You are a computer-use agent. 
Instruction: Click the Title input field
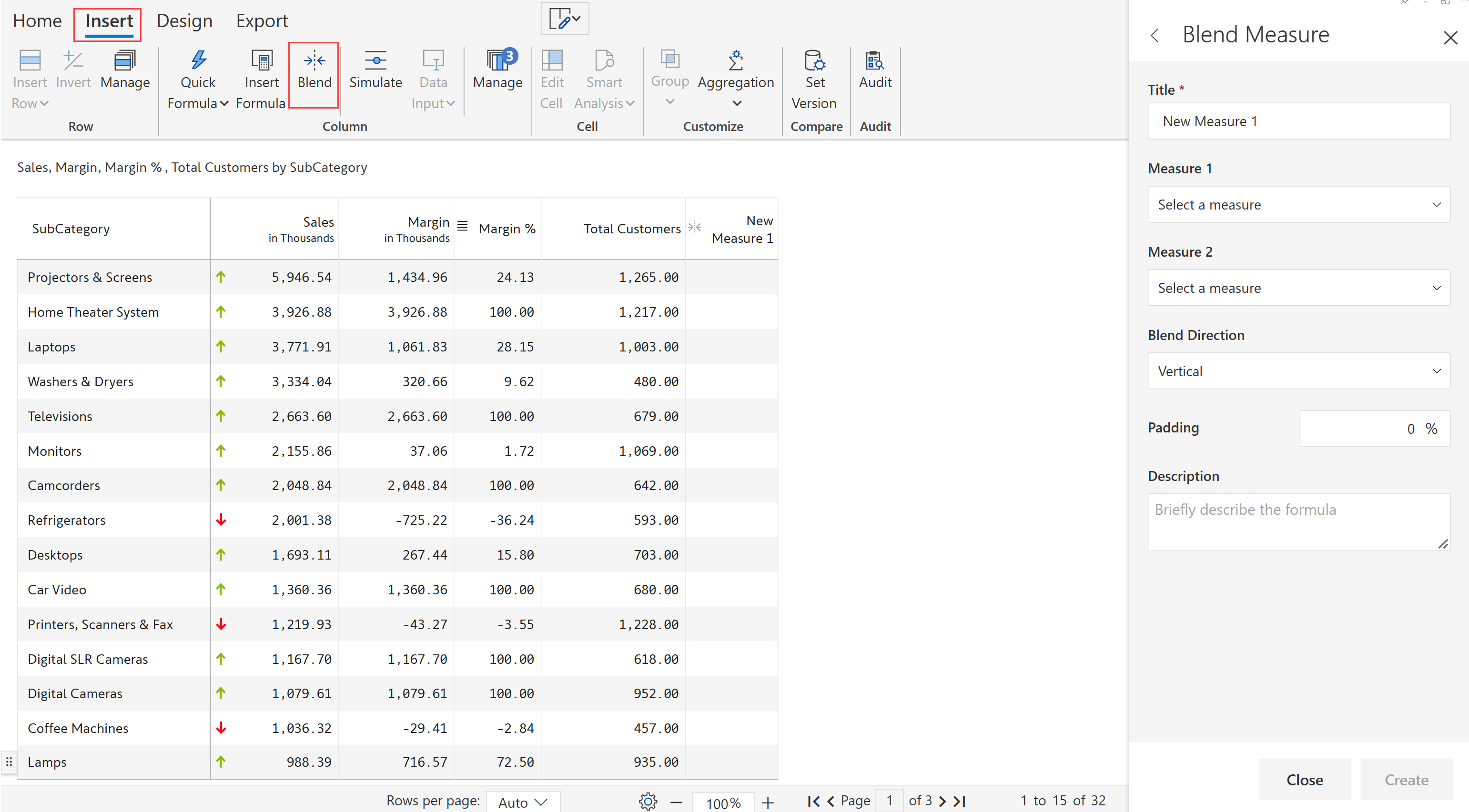tap(1298, 121)
